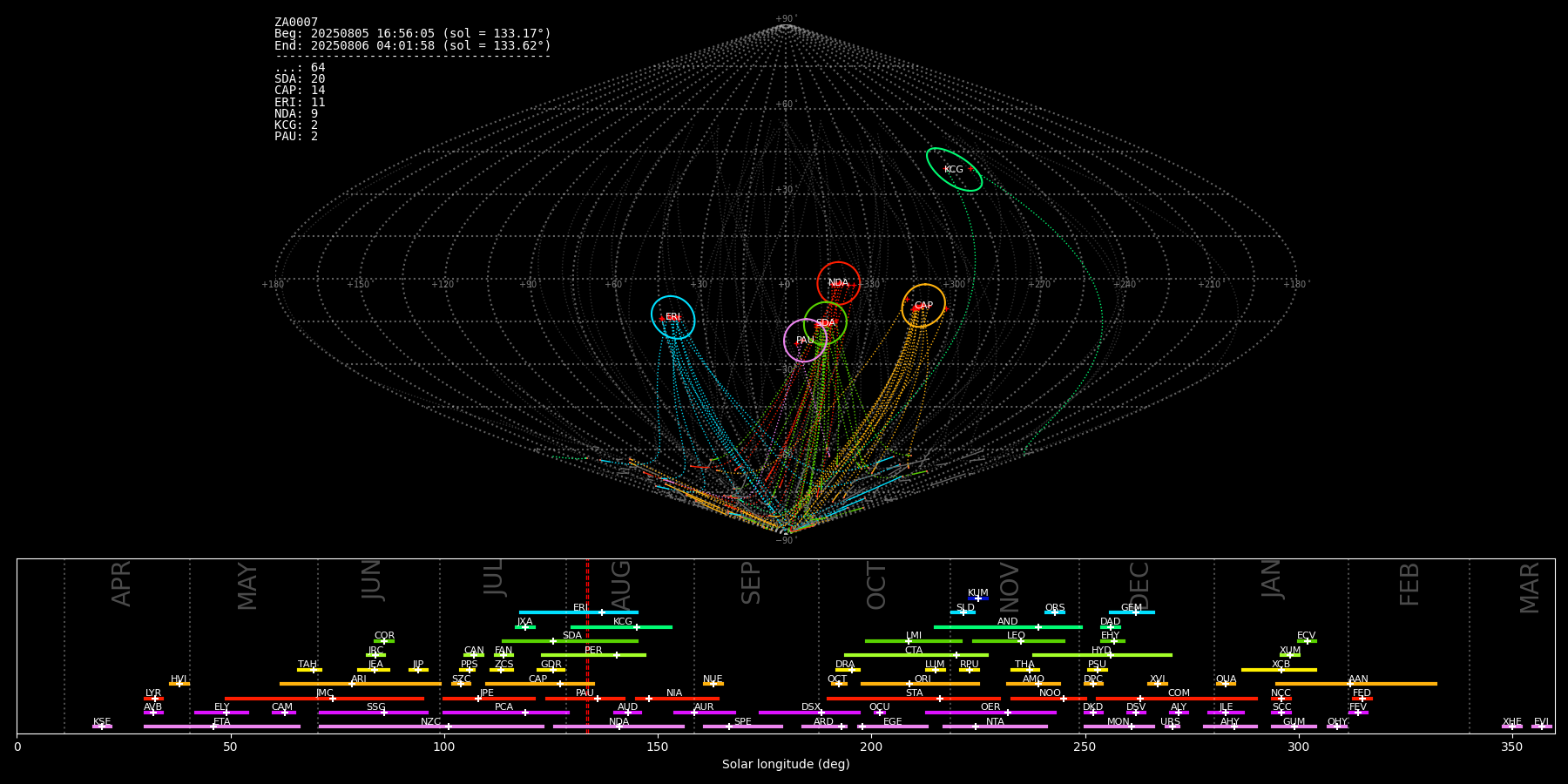Screen dimensions: 1568x784
Task: Click the 'Solar longitude (deg)' axis label
Action: click(786, 765)
